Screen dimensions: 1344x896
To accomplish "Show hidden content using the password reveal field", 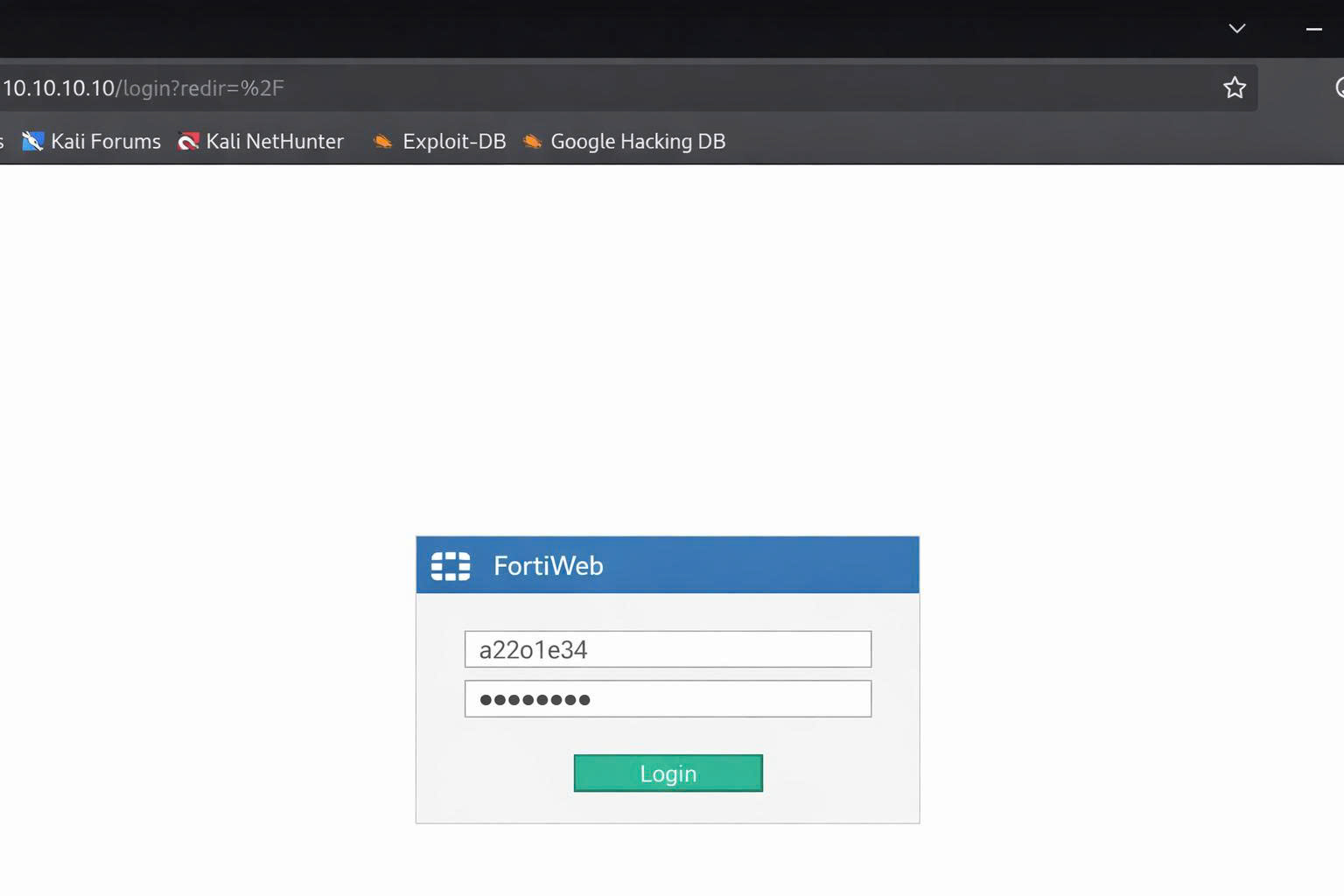I will click(668, 698).
